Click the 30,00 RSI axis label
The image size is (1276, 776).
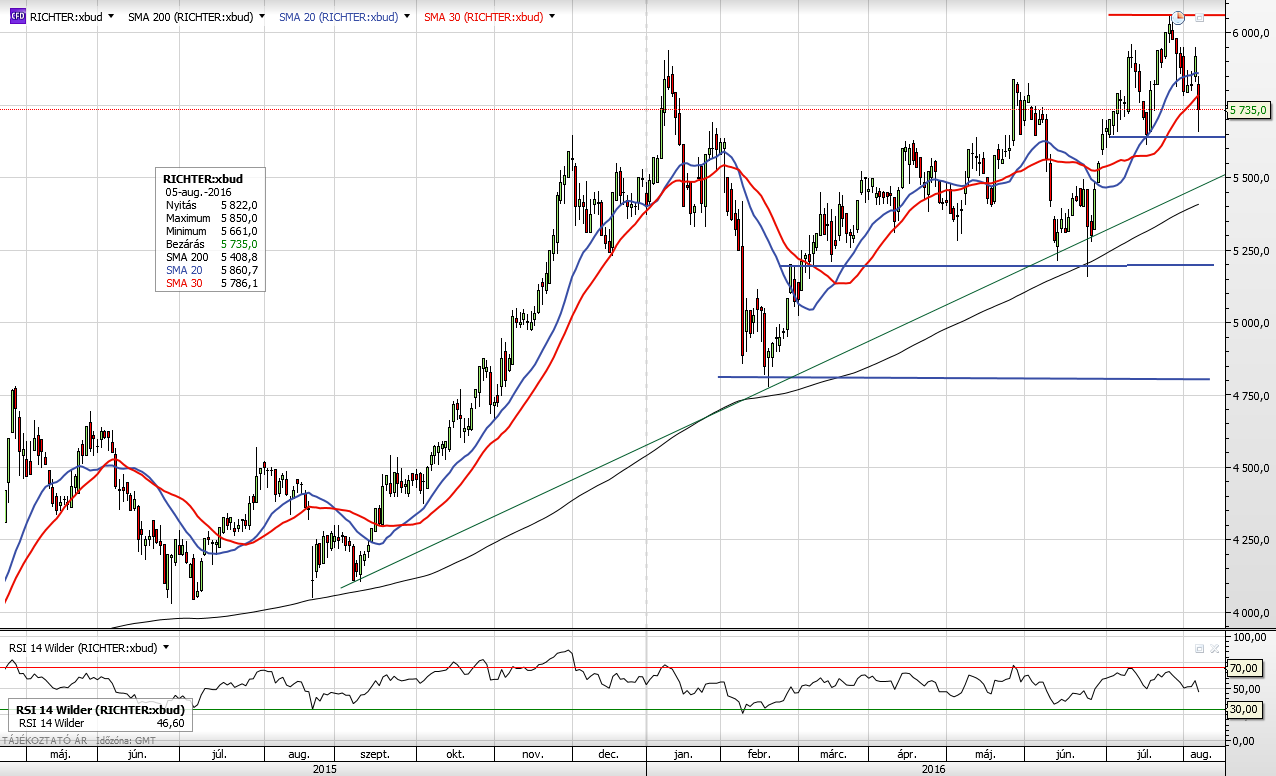[1243, 709]
